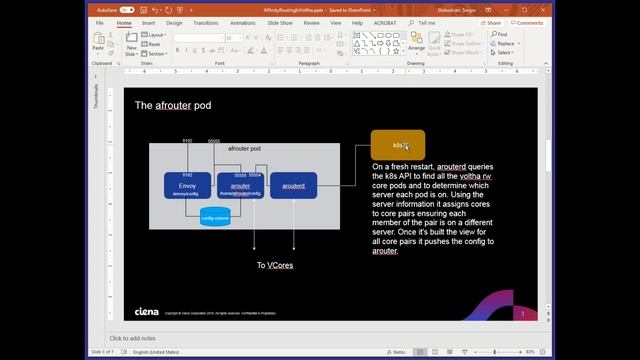
Task: Click the font name combo box
Action: (199, 38)
